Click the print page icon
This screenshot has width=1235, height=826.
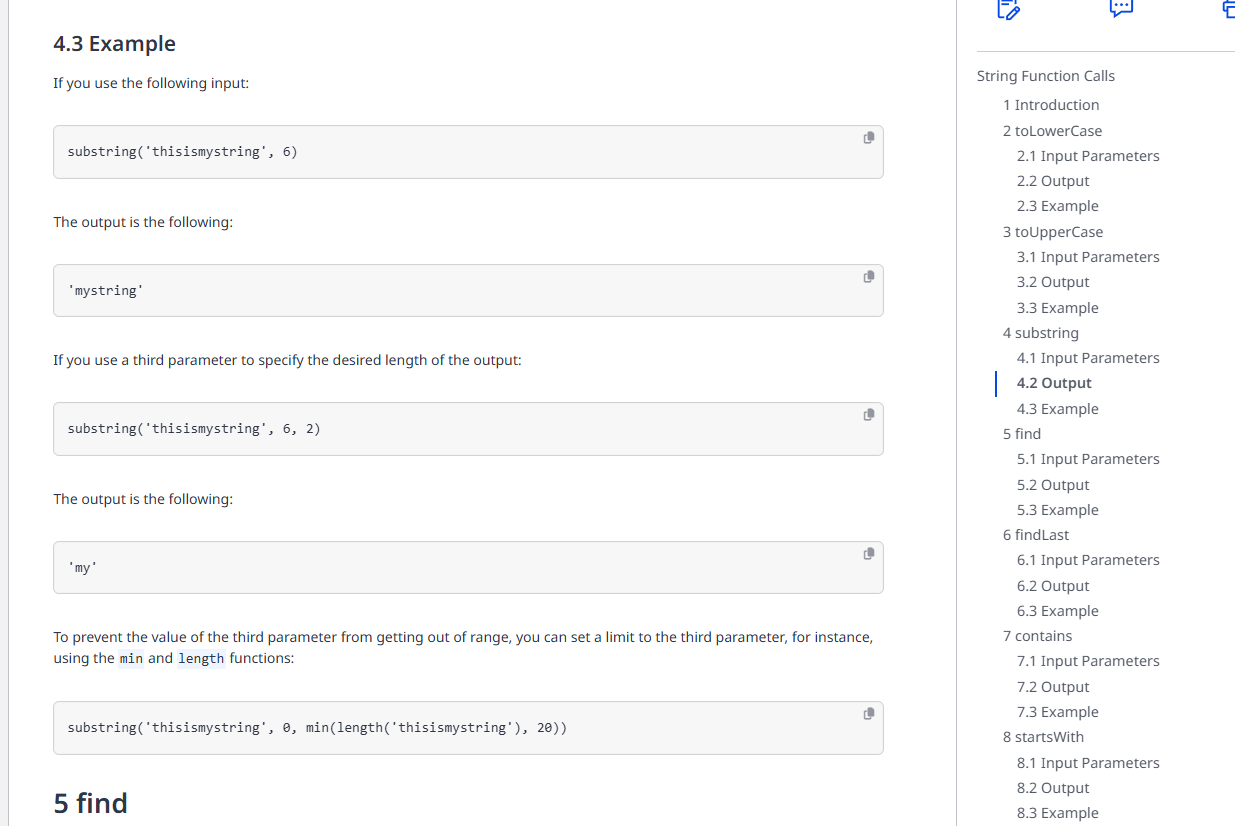(1228, 9)
